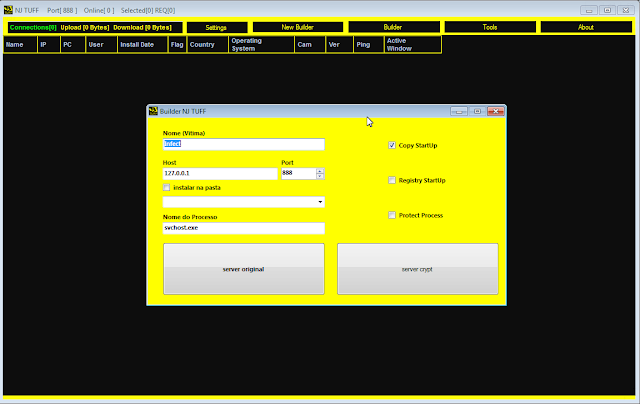Click the Host input field

pyautogui.click(x=220, y=173)
